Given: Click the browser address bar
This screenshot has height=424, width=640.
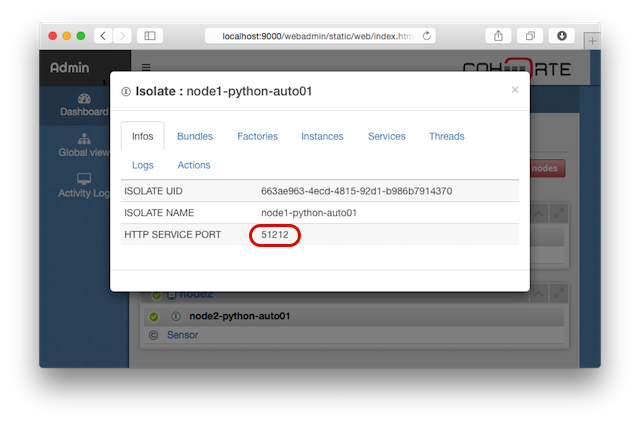Looking at the screenshot, I should (320, 36).
